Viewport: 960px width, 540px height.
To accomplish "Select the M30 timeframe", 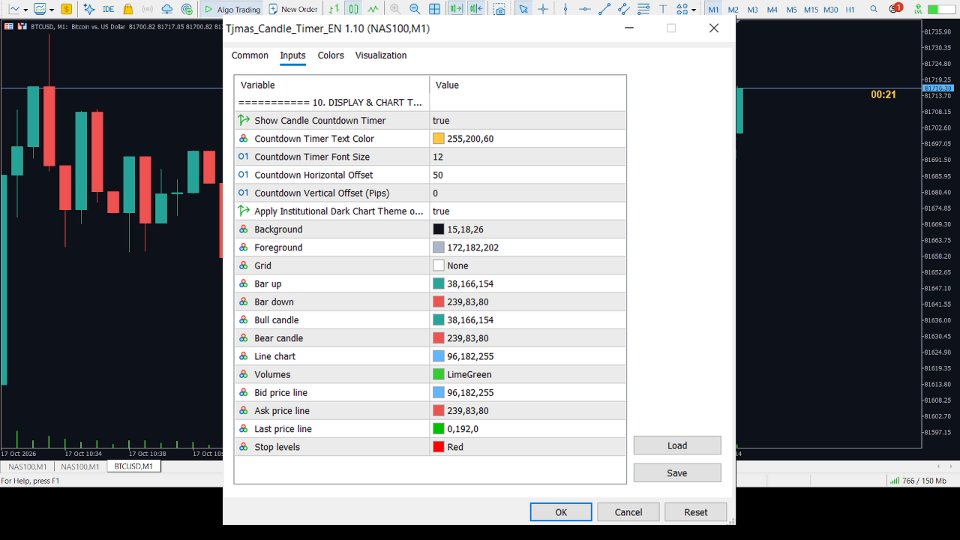I will pos(831,9).
